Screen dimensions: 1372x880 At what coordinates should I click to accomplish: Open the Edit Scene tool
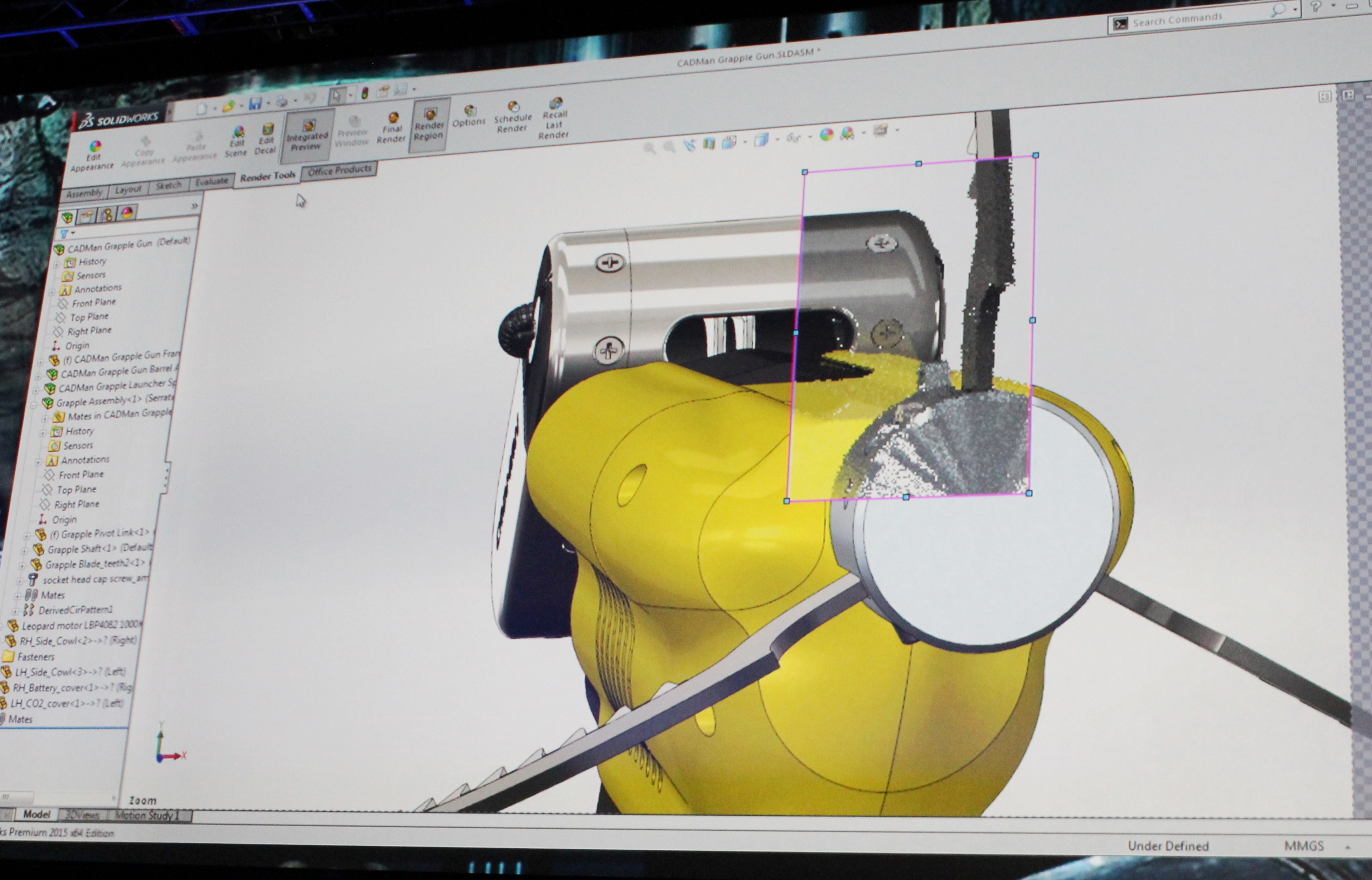point(238,133)
